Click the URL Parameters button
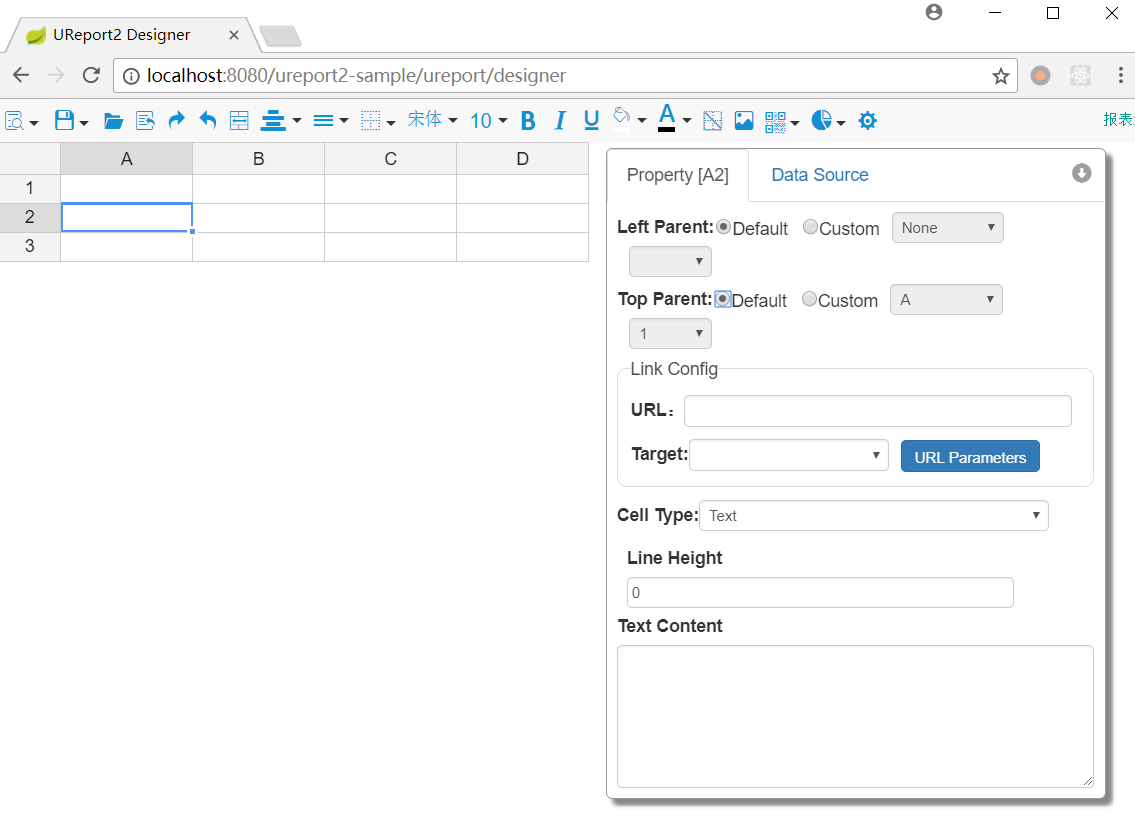 pyautogui.click(x=970, y=457)
